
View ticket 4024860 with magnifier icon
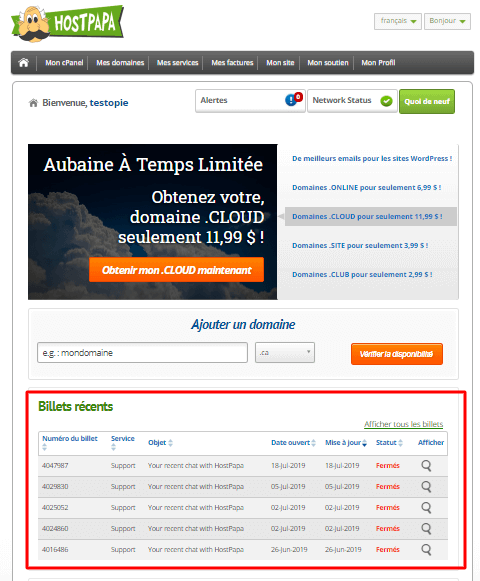point(426,528)
